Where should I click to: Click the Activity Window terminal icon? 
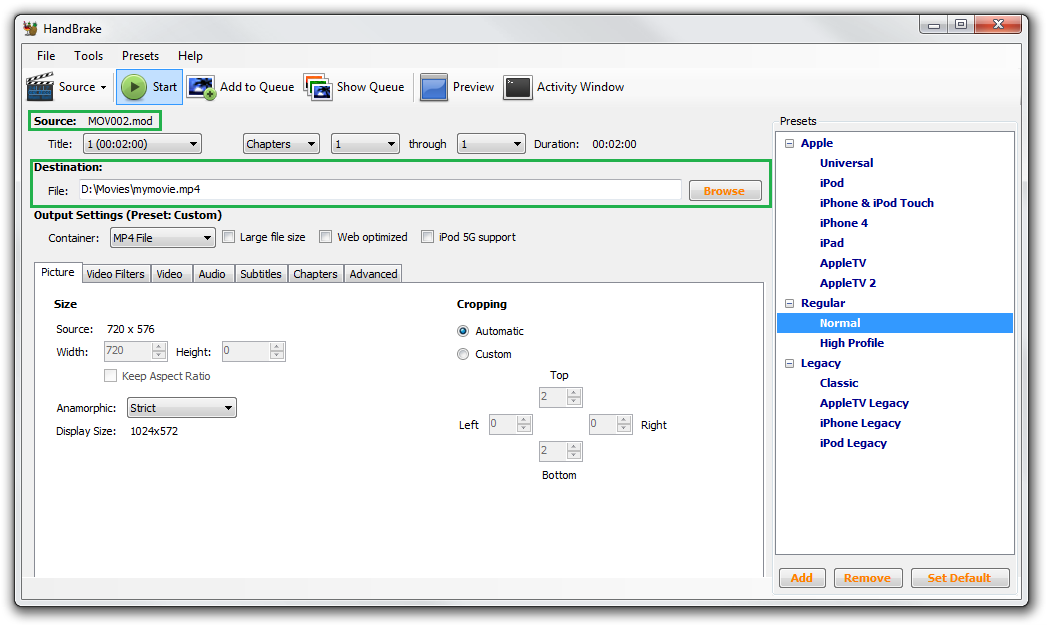(x=517, y=87)
